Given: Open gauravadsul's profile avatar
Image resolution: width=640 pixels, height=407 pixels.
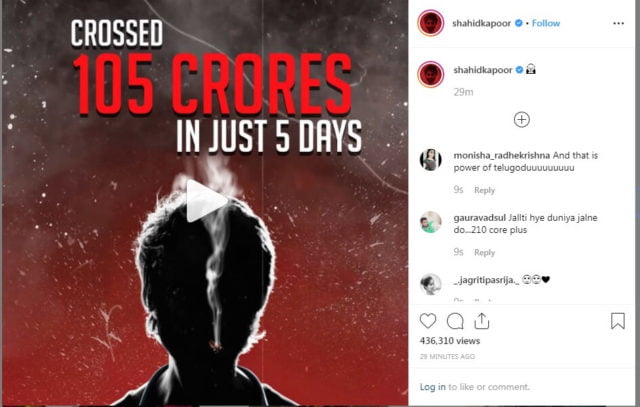Looking at the screenshot, I should coord(431,222).
